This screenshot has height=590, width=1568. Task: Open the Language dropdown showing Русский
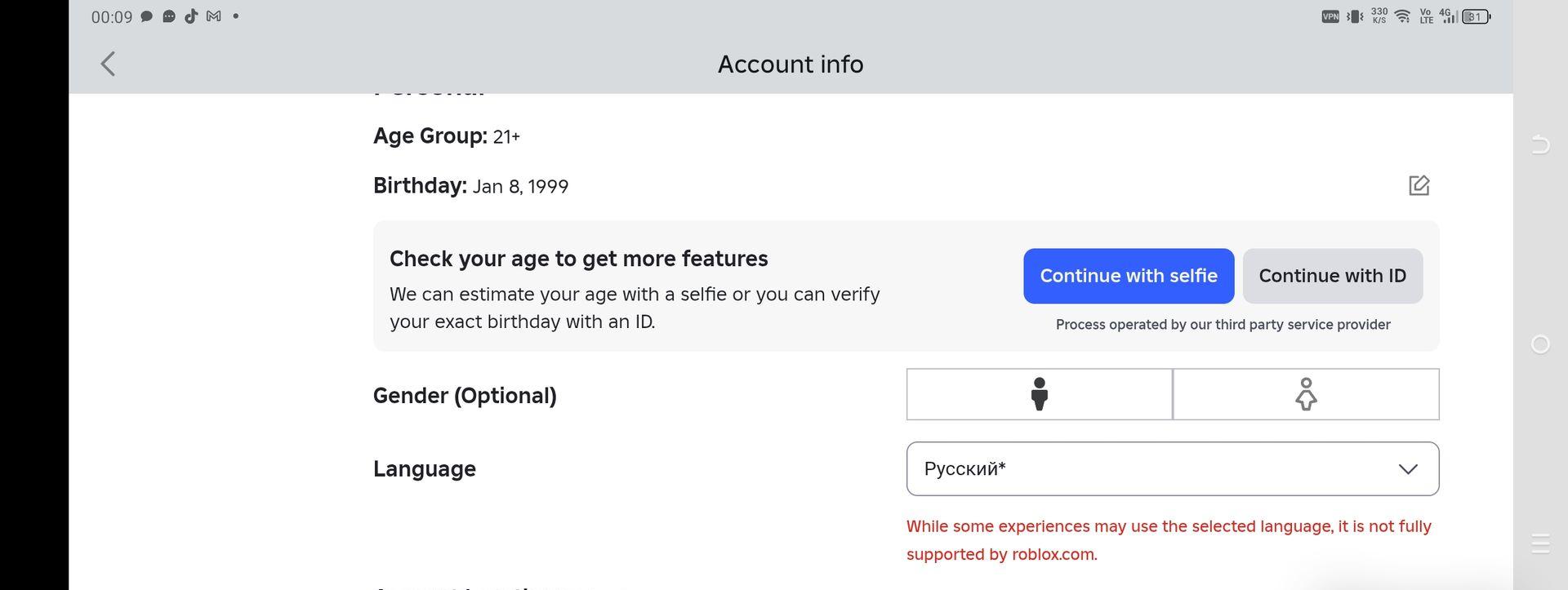(x=1172, y=468)
